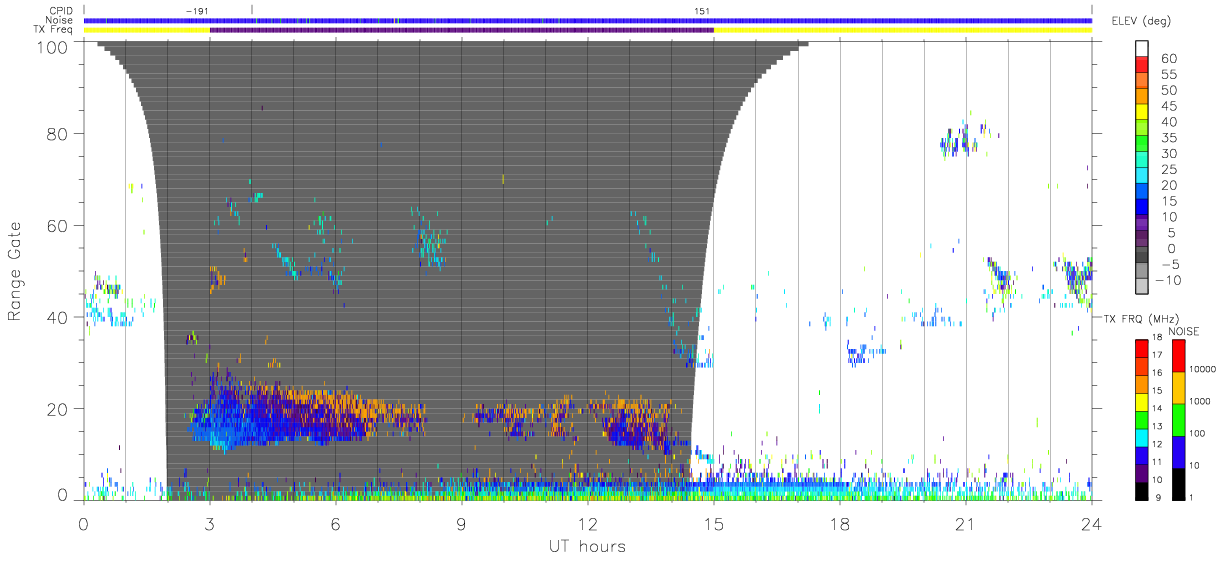Click the 'TX Freq' row label
This screenshot has width=1228, height=567.
point(55,30)
